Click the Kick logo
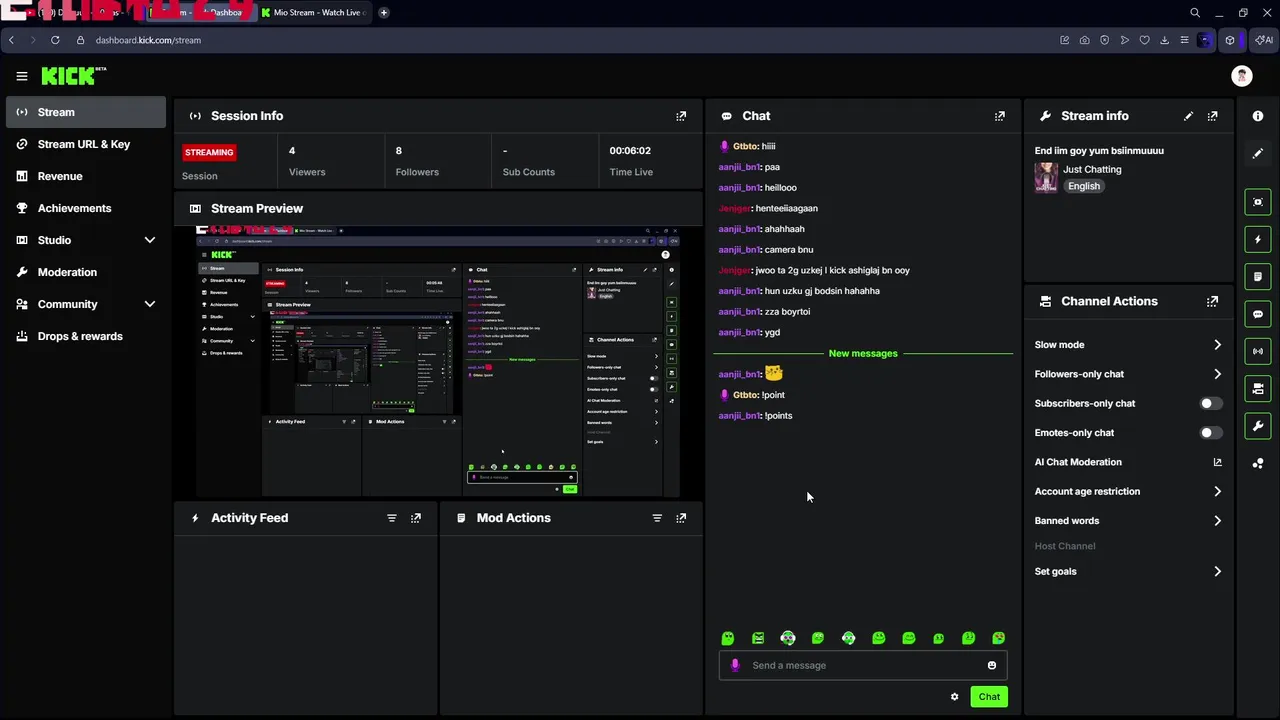Screen dimensions: 1280x720 pyautogui.click(x=73, y=76)
